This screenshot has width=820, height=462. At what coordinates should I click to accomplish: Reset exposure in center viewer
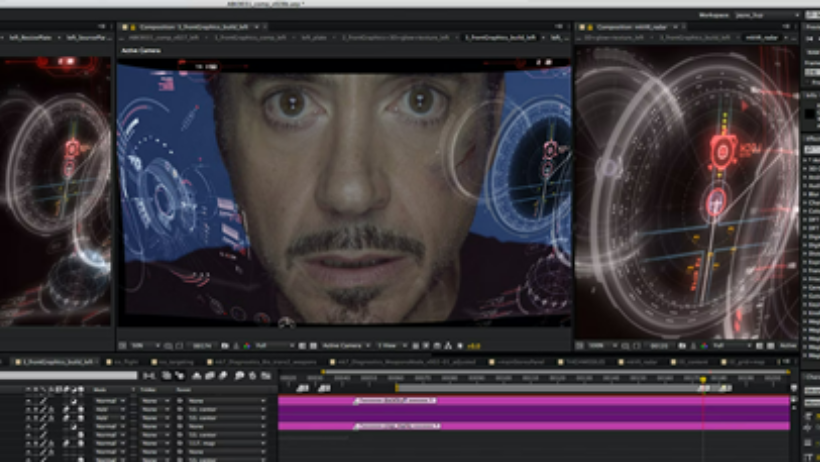(x=460, y=346)
